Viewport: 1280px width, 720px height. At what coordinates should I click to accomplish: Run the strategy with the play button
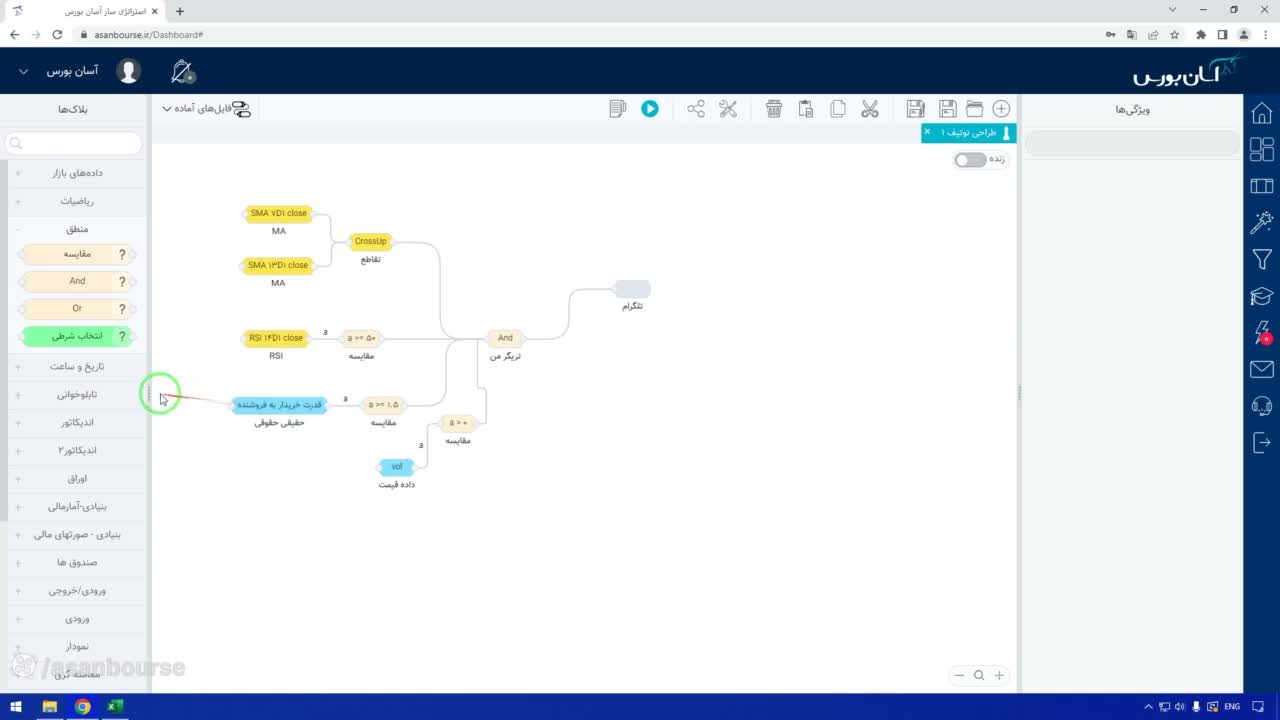(x=650, y=109)
